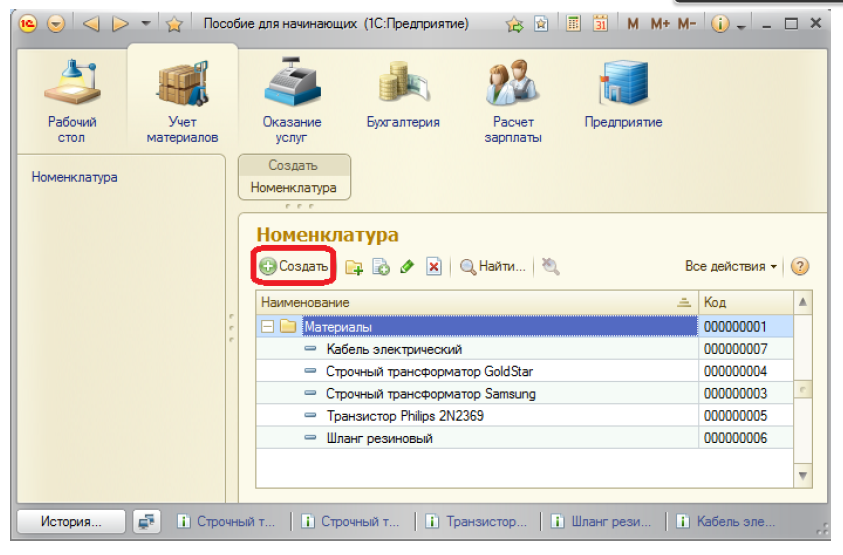Viewport: 843px width, 555px height.
Task: Click the M+ memory add button
Action: (660, 24)
